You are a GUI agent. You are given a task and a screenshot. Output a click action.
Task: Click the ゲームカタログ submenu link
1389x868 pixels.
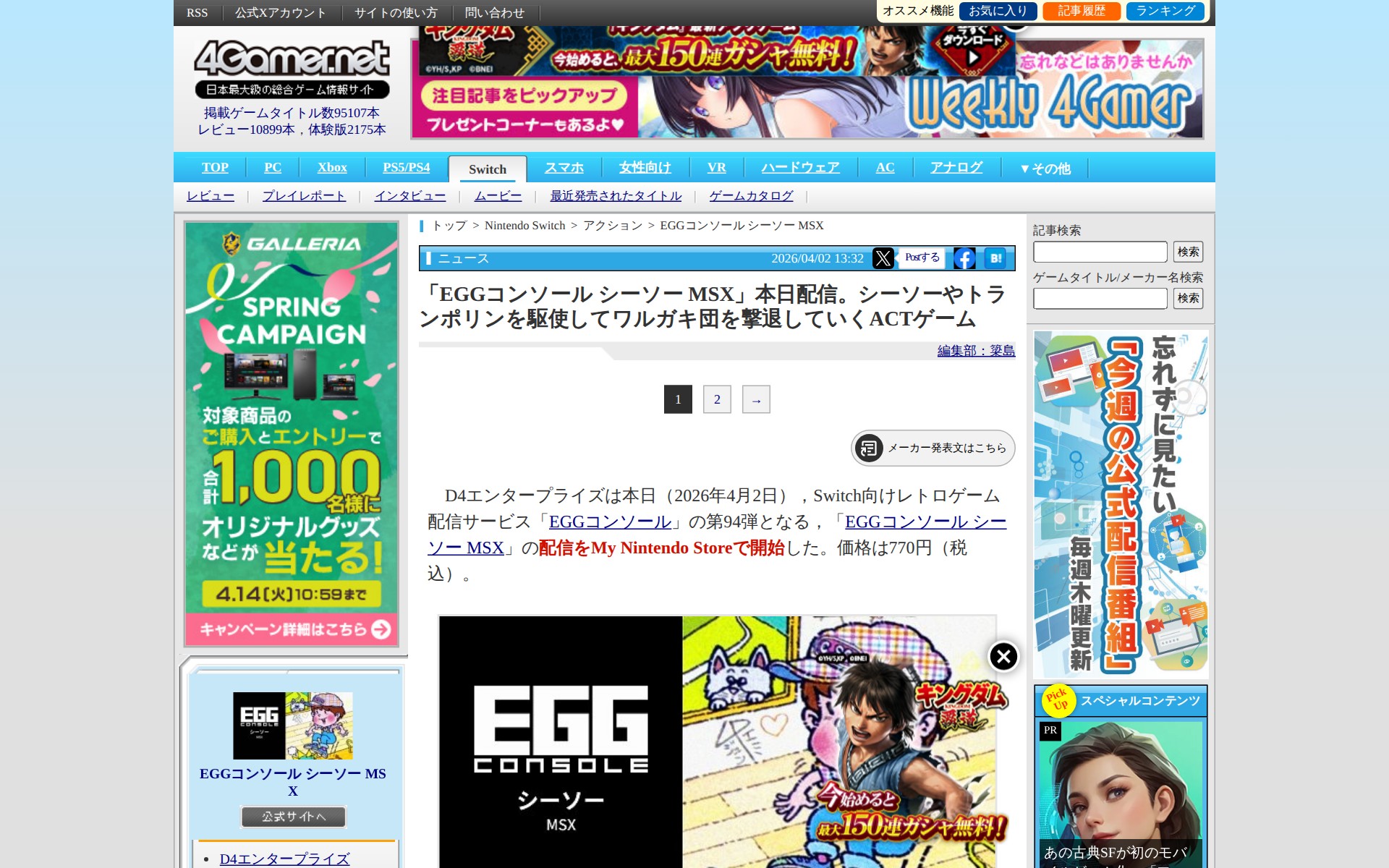click(x=751, y=196)
